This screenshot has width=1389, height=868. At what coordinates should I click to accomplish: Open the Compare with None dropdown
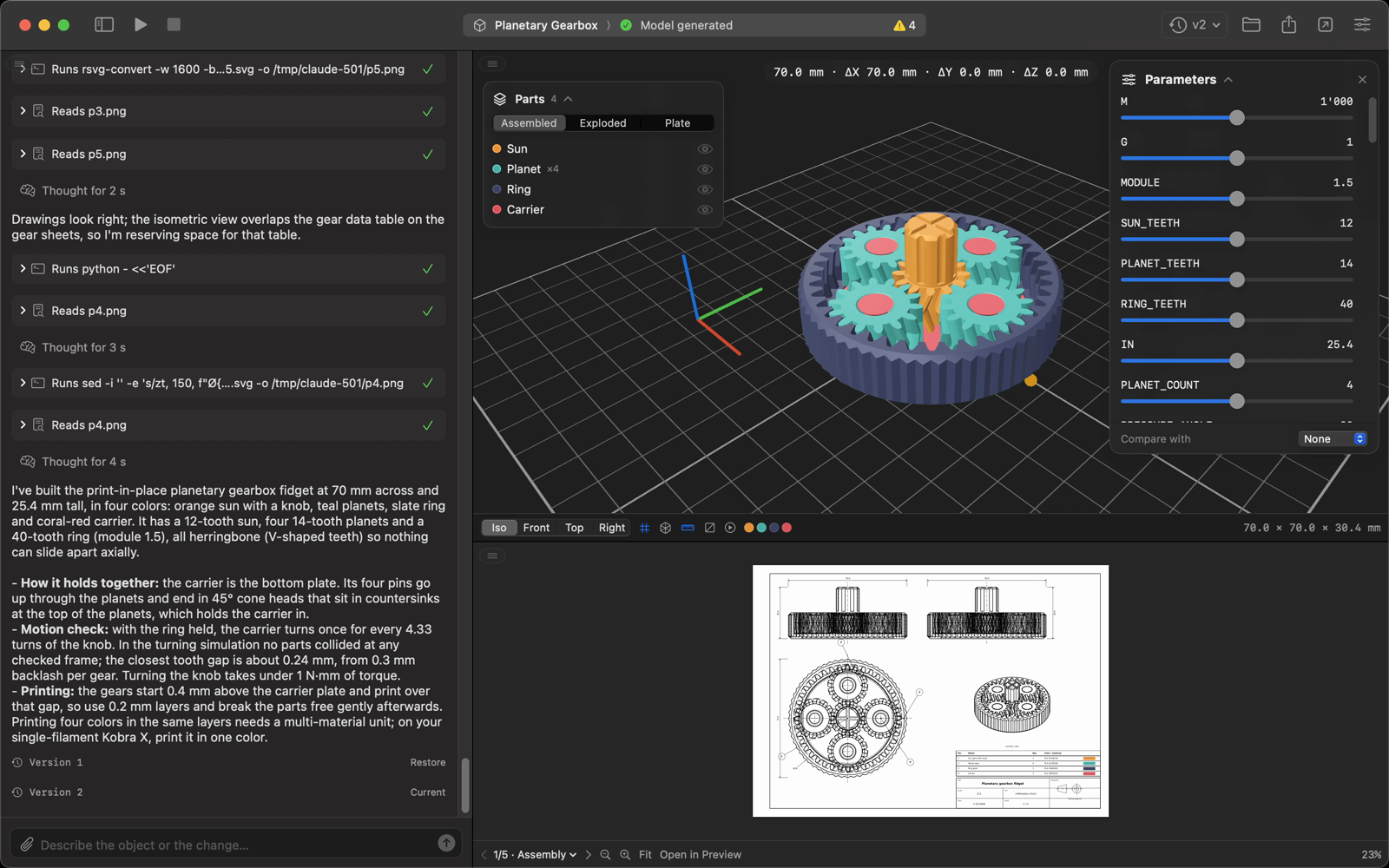[1333, 439]
